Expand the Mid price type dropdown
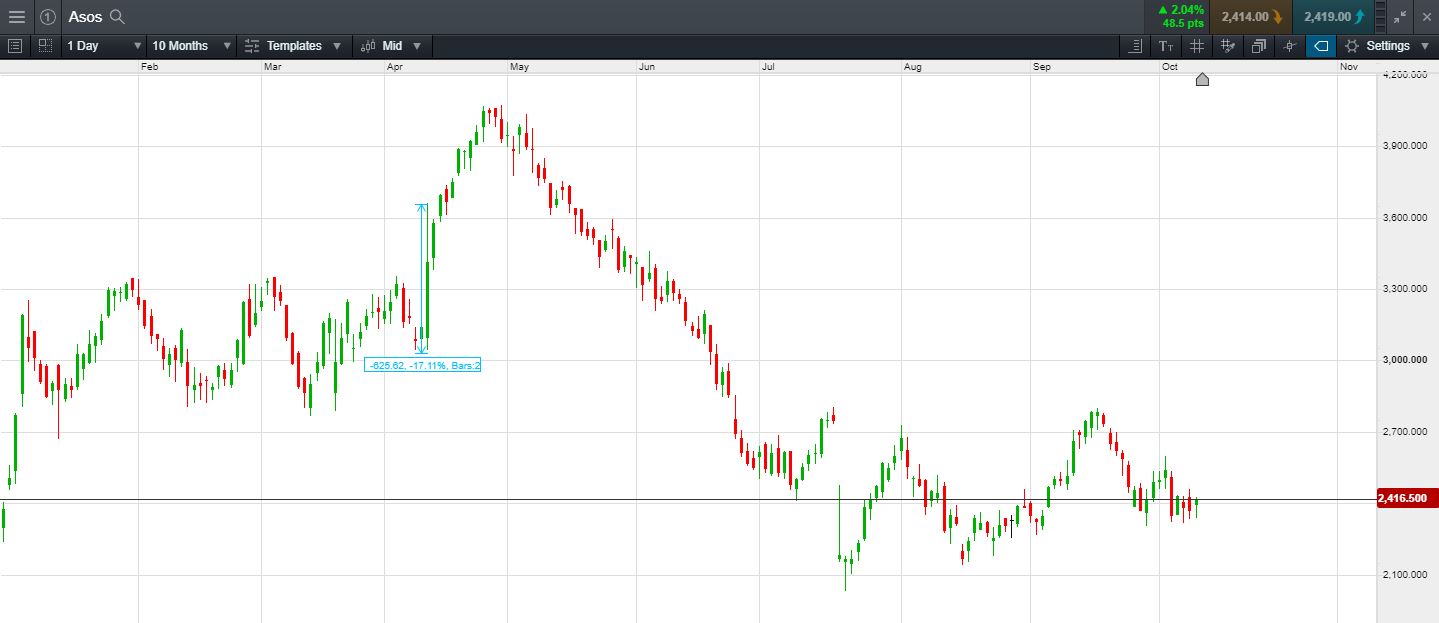 point(391,46)
